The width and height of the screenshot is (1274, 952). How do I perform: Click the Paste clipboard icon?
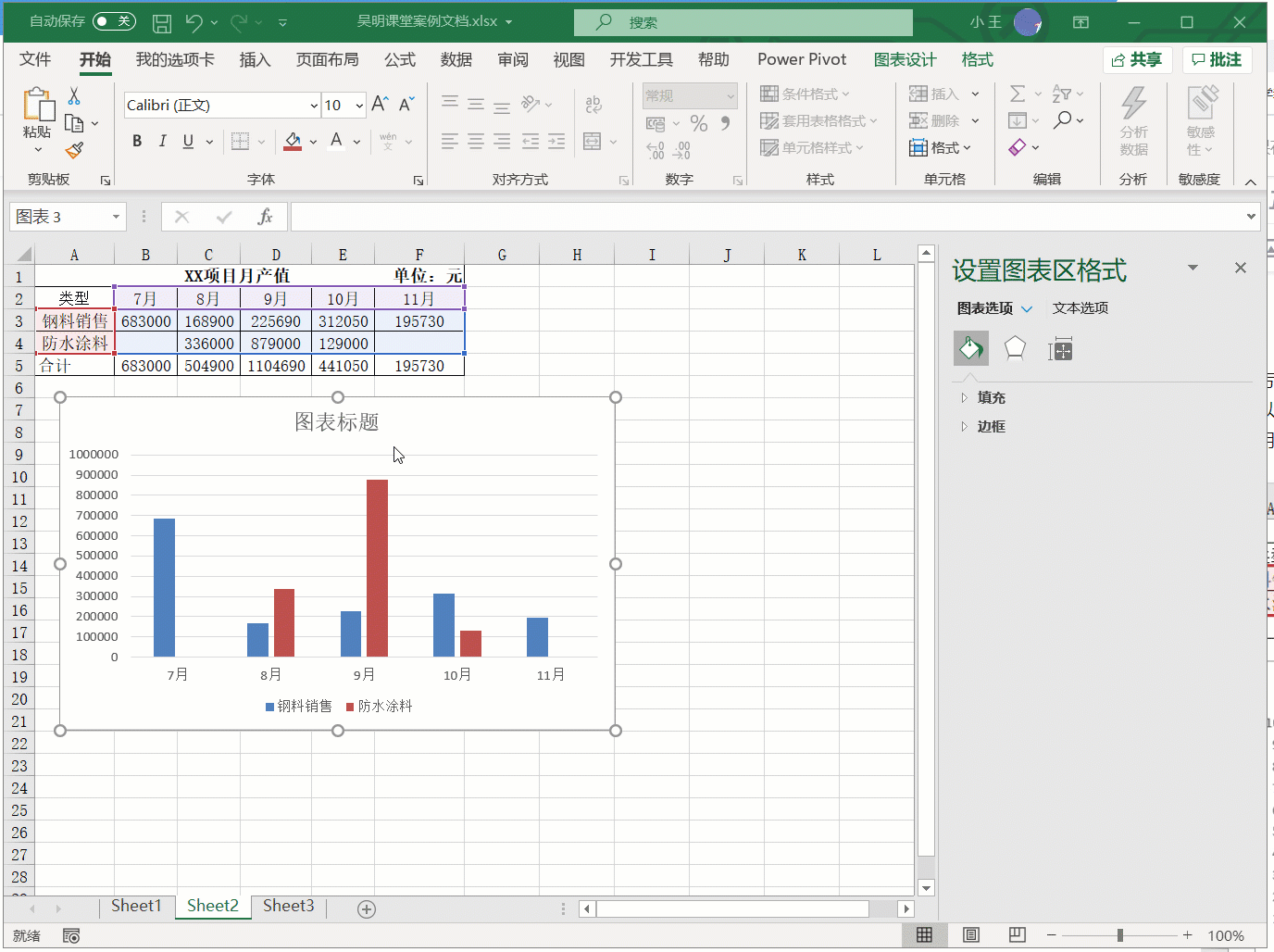pyautogui.click(x=38, y=105)
